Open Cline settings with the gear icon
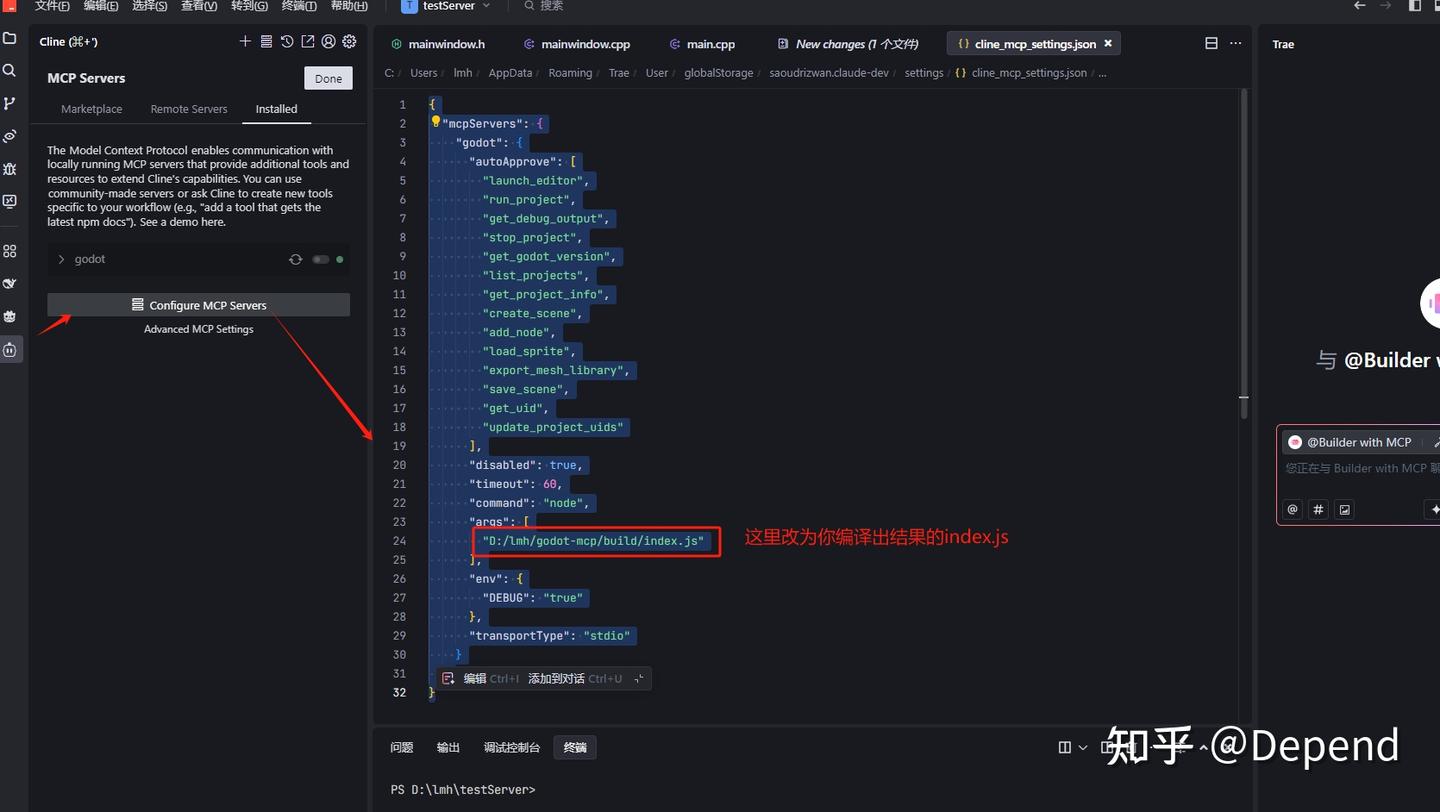The height and width of the screenshot is (812, 1440). [349, 41]
